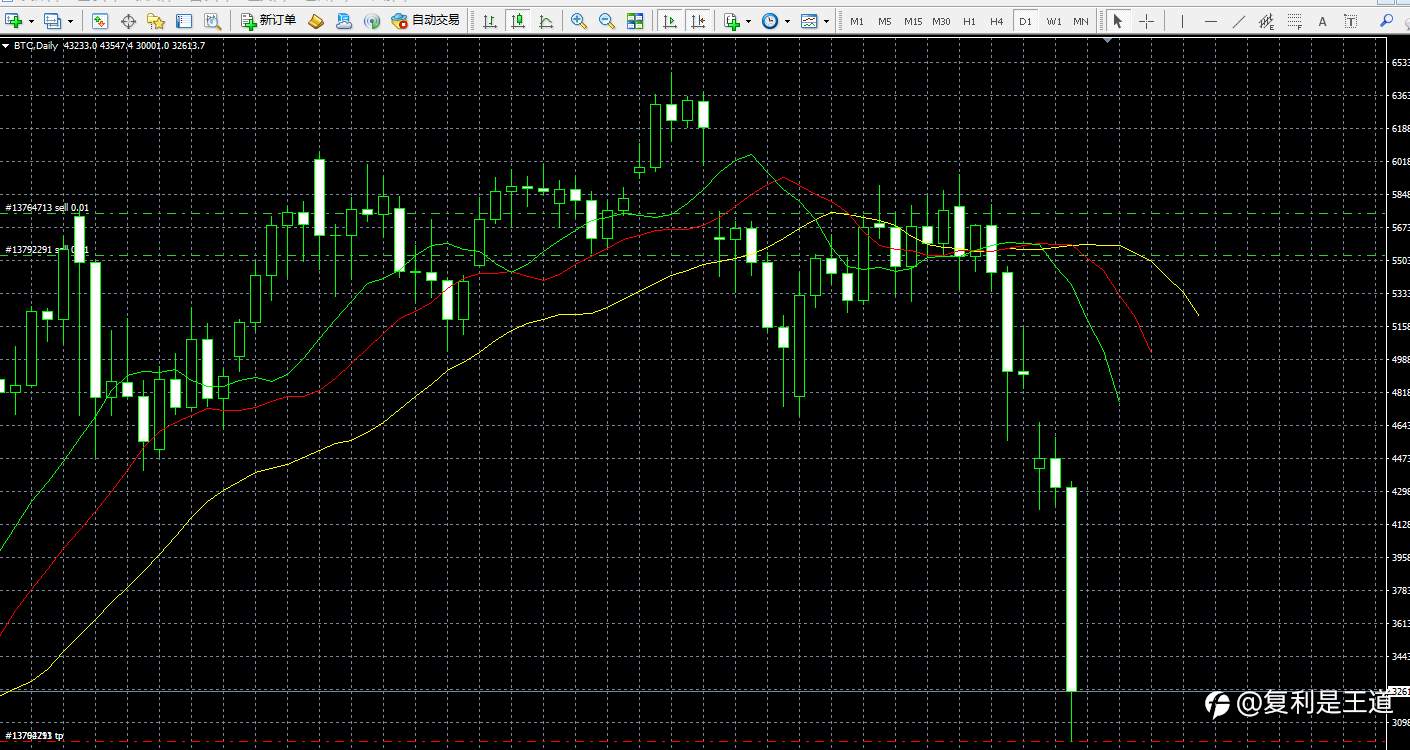Switch chart to Line Chart mode
The image size is (1410, 750).
click(546, 21)
